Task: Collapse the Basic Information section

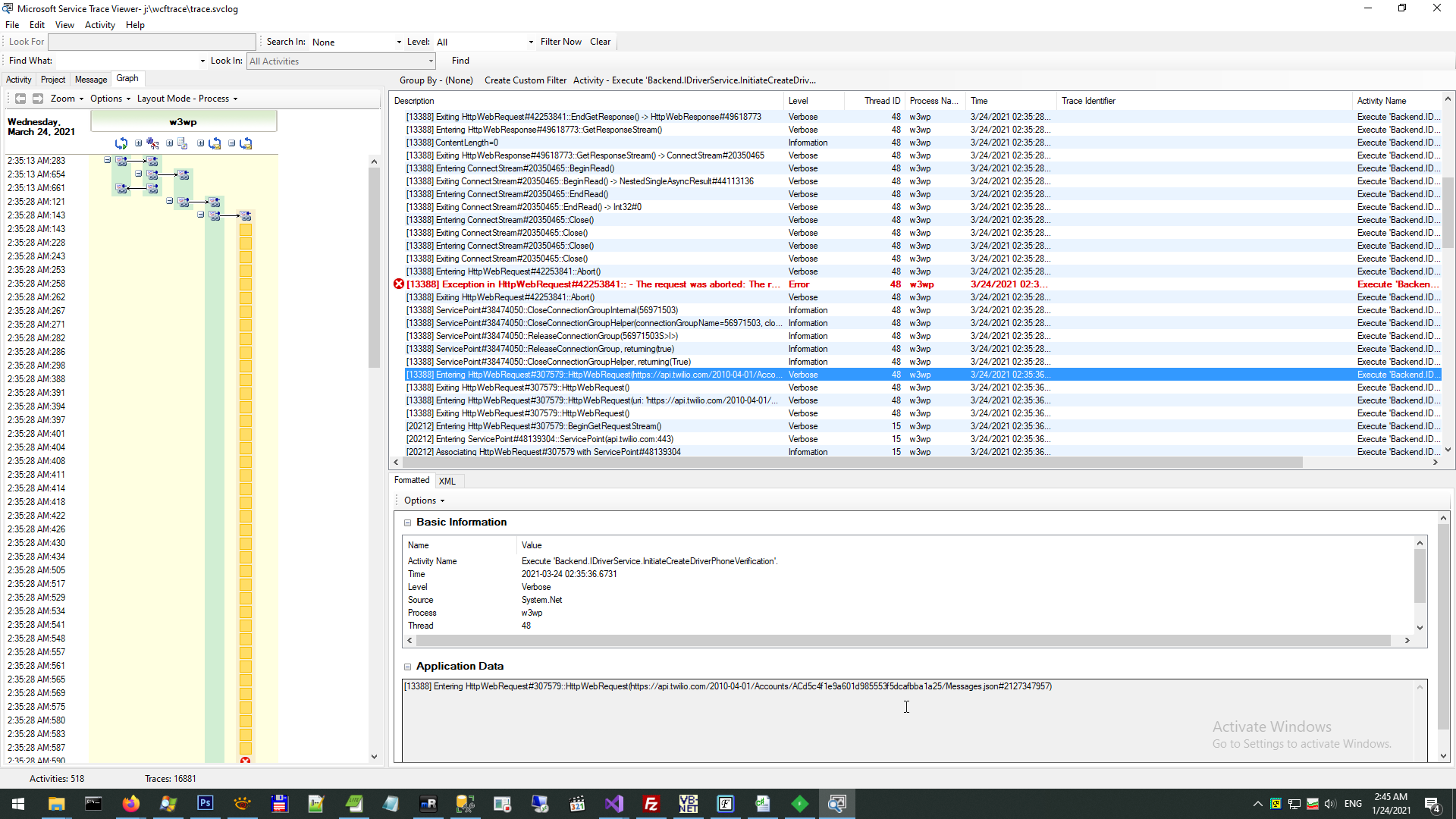Action: point(407,522)
